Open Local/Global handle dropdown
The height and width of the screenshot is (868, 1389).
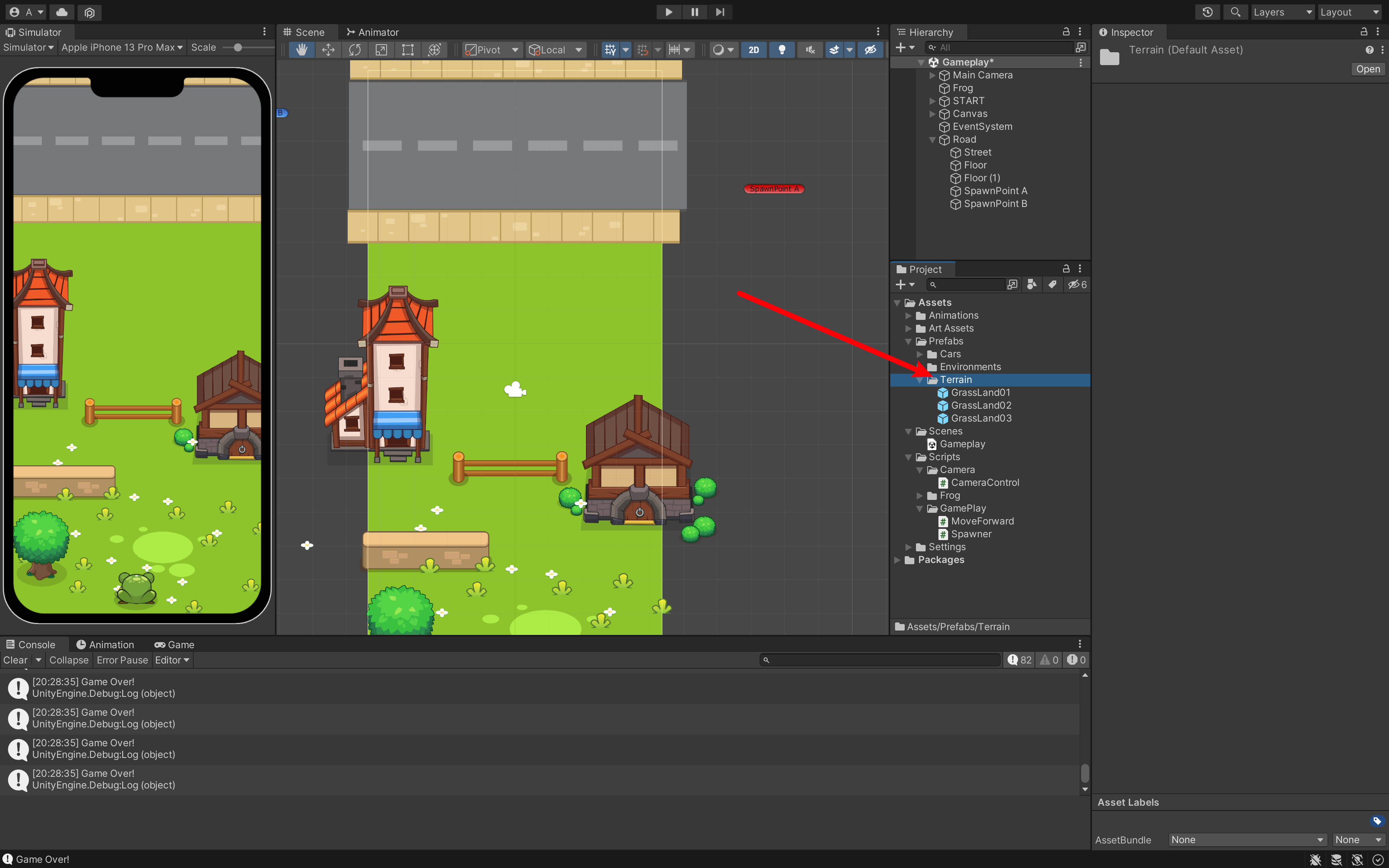(x=555, y=50)
